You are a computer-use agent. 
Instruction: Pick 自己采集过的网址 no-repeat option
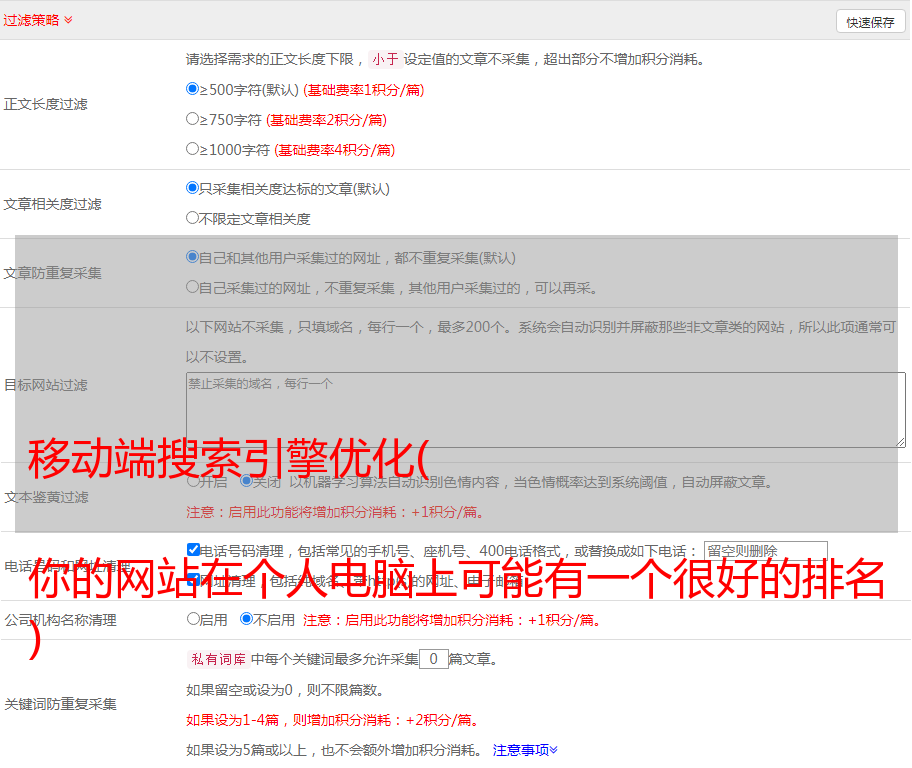(193, 287)
